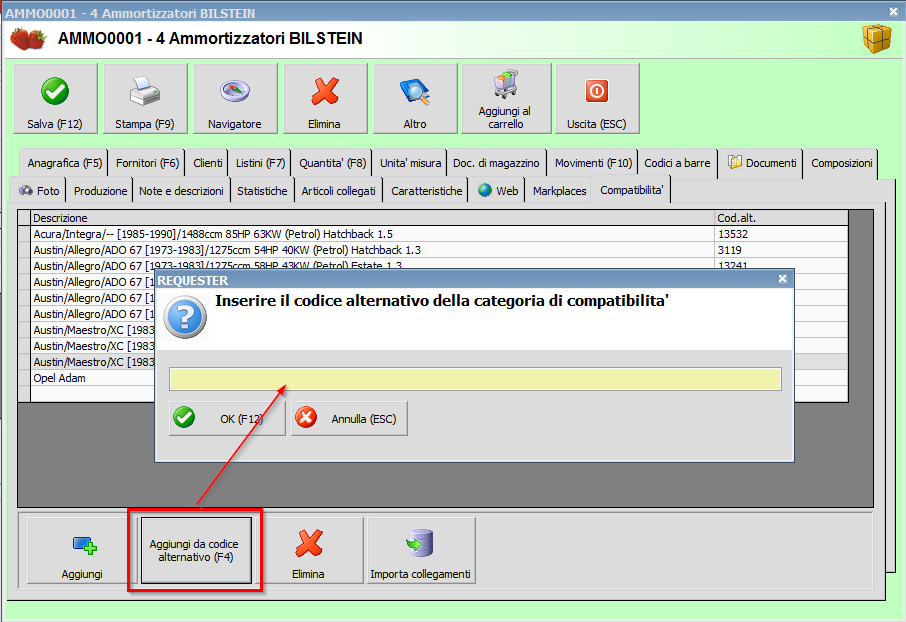This screenshot has width=906, height=622.
Task: Open the Altro magnifier button
Action: tap(415, 99)
